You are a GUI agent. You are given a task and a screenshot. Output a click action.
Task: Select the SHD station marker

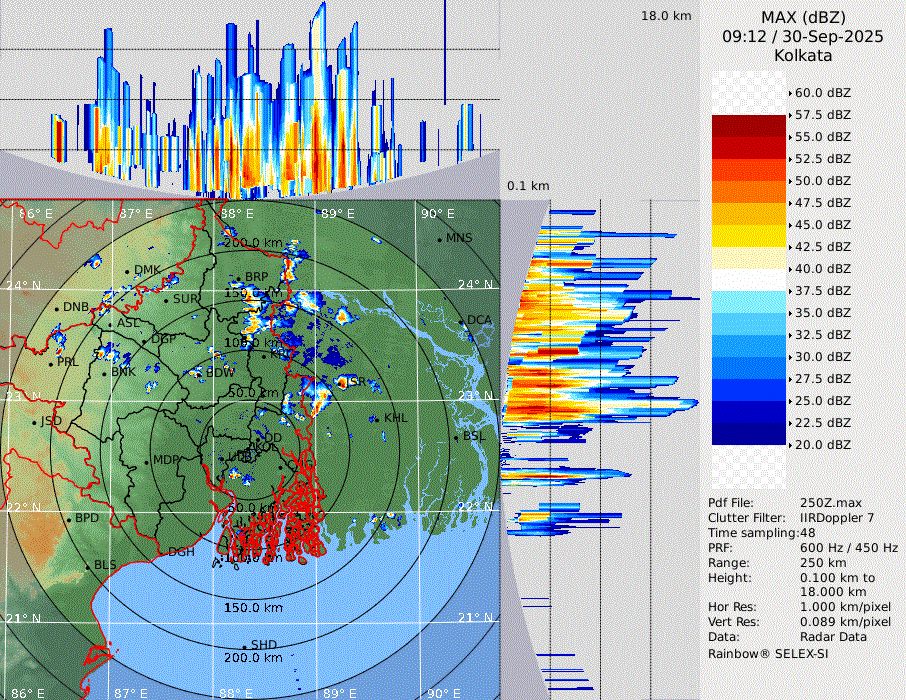245,645
